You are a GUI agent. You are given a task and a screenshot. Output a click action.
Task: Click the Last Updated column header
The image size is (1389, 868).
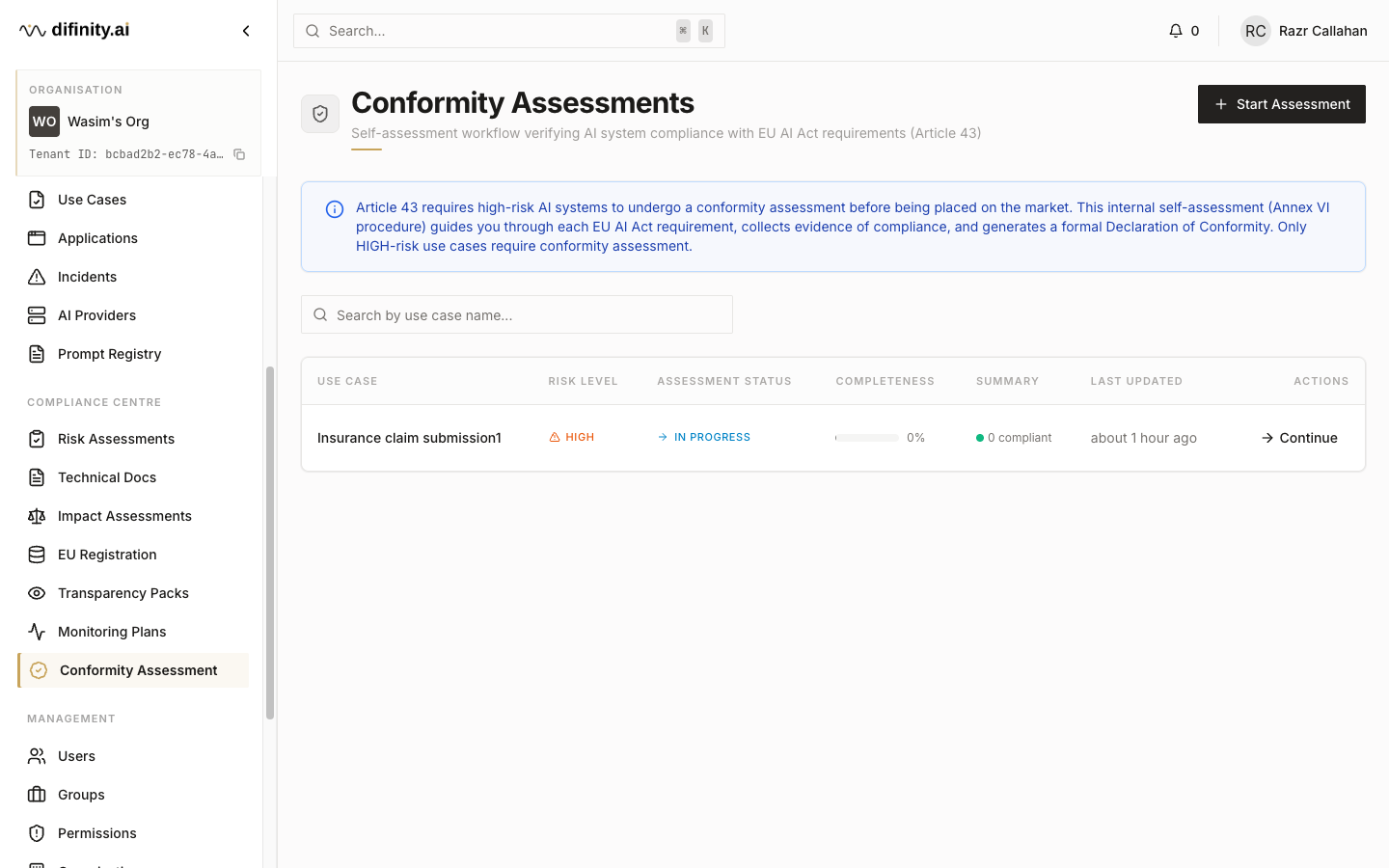point(1136,381)
